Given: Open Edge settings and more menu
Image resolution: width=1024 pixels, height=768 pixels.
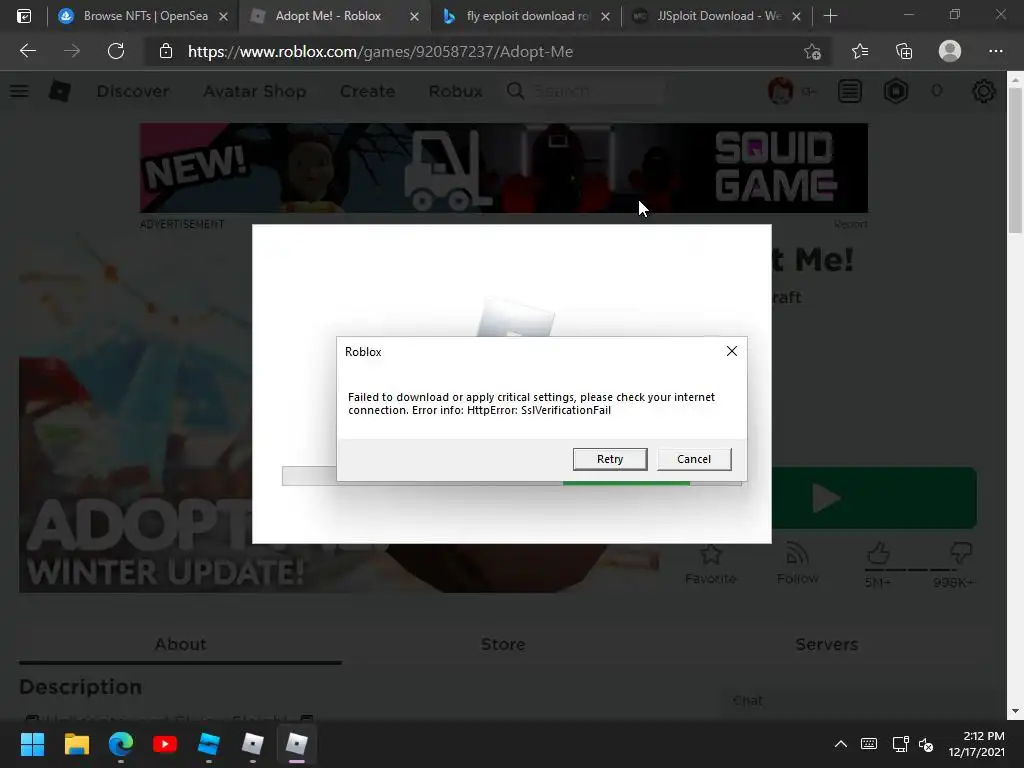Looking at the screenshot, I should coord(995,51).
